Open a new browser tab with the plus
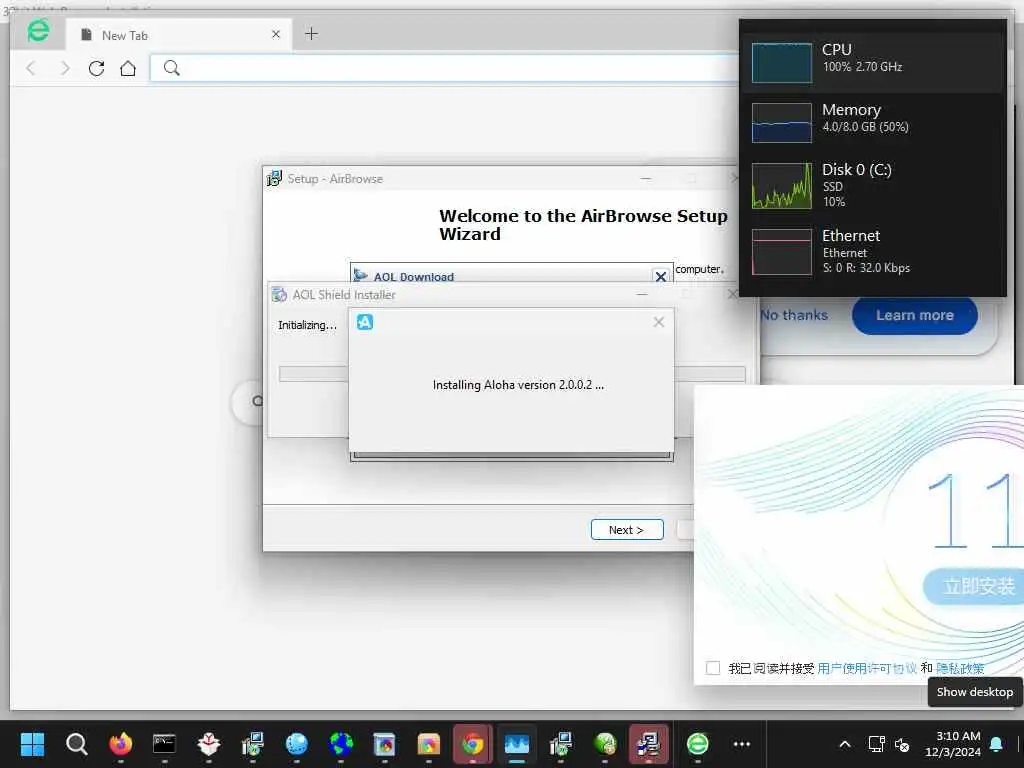 coord(312,34)
